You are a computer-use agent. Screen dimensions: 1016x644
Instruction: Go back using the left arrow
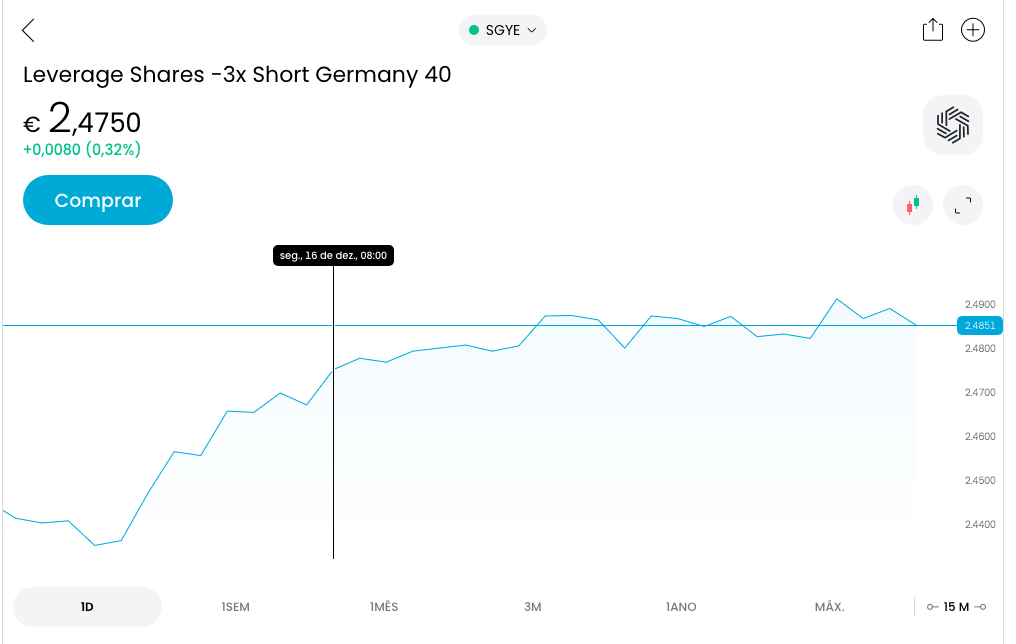(x=28, y=31)
